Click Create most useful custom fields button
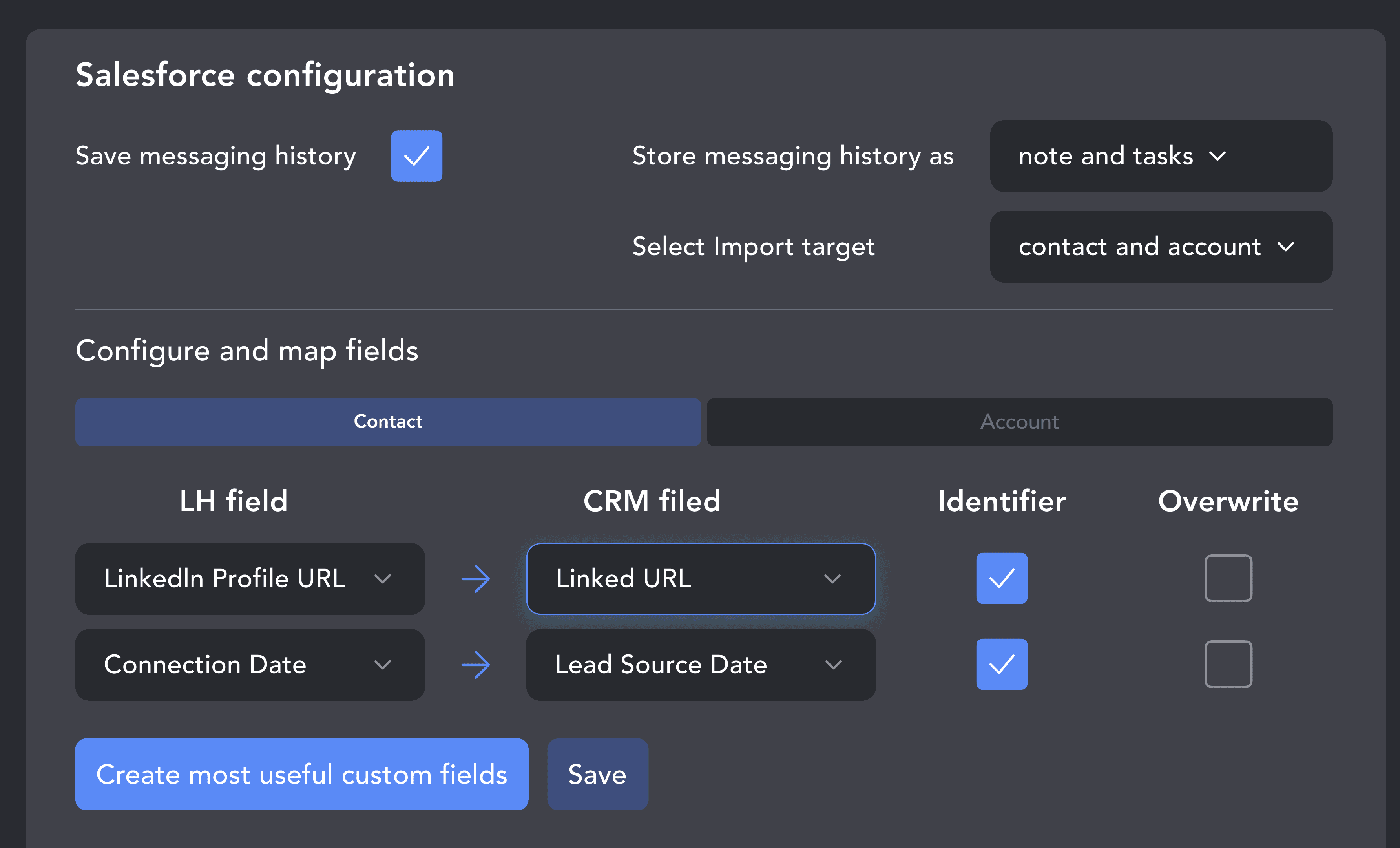Screen dimensions: 1400x848 coord(302,774)
